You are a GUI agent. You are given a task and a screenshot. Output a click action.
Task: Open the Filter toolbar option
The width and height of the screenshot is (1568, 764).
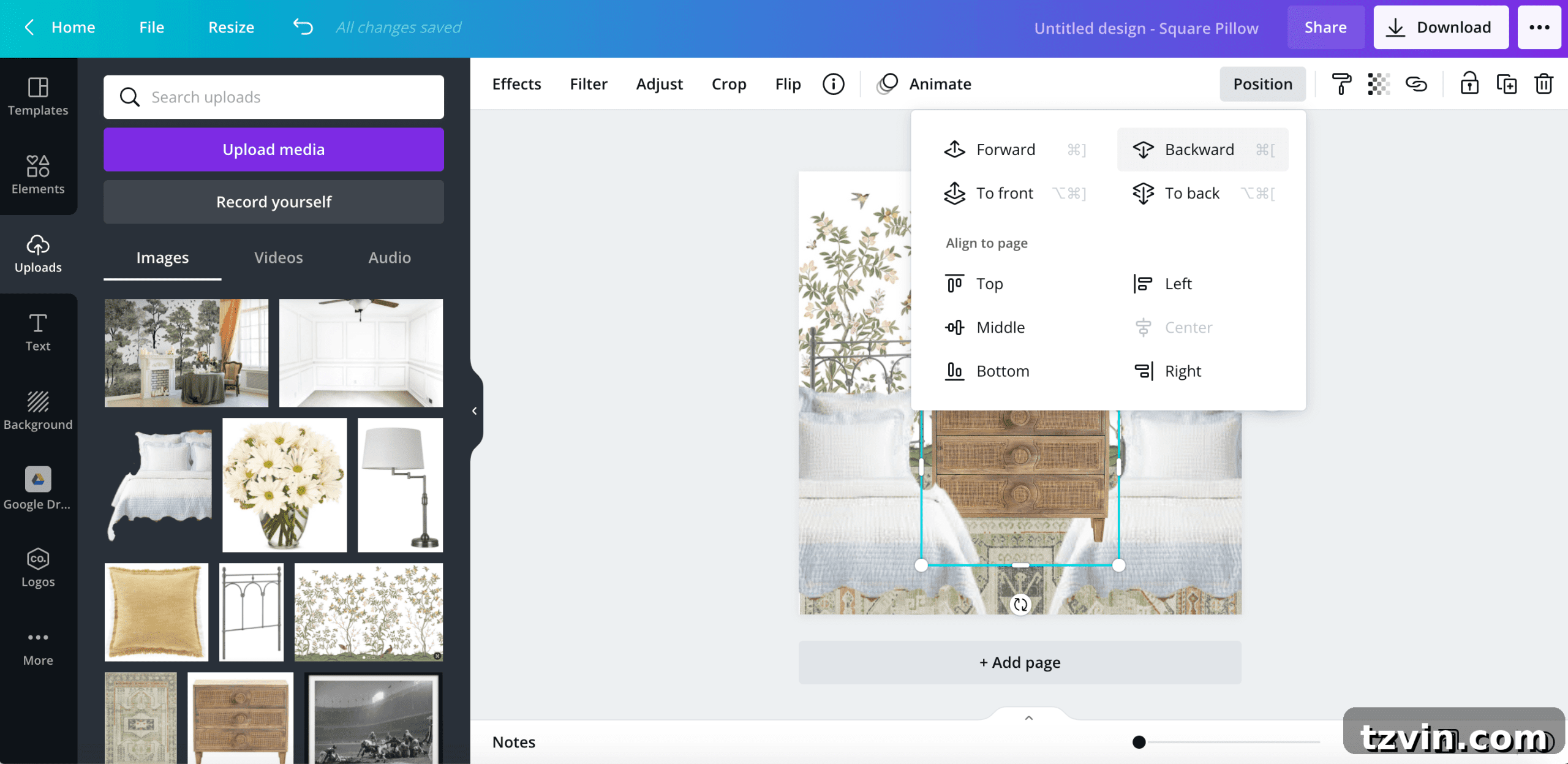point(589,84)
